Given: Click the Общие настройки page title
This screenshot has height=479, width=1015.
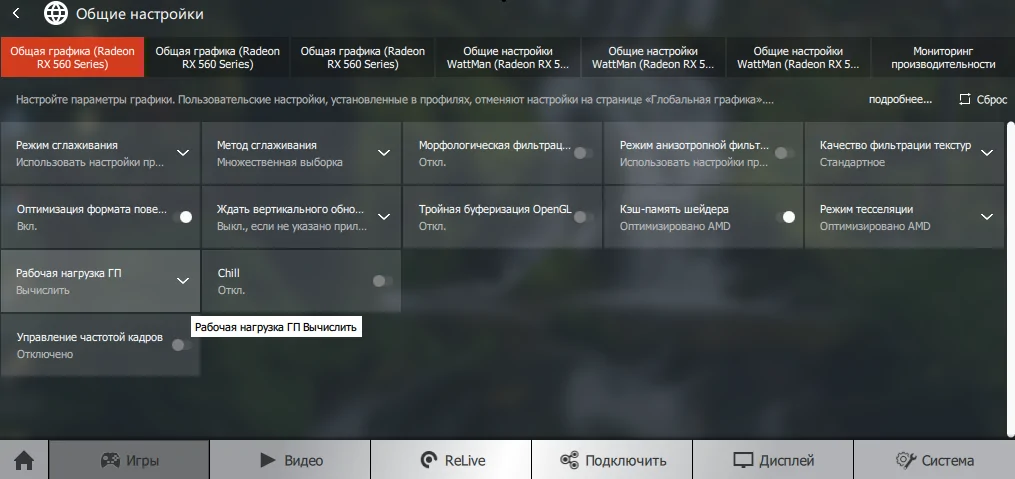Looking at the screenshot, I should pyautogui.click(x=140, y=14).
